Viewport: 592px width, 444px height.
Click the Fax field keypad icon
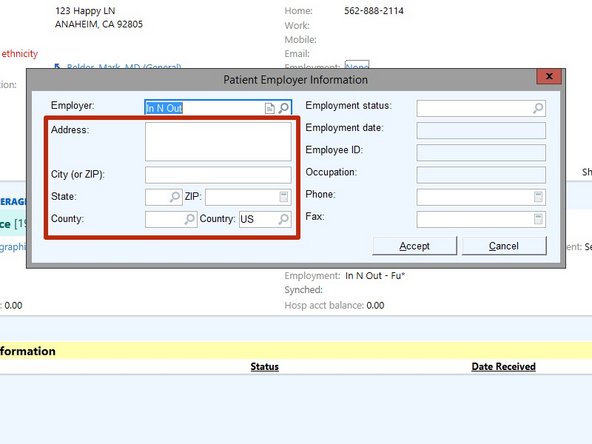coord(538,219)
